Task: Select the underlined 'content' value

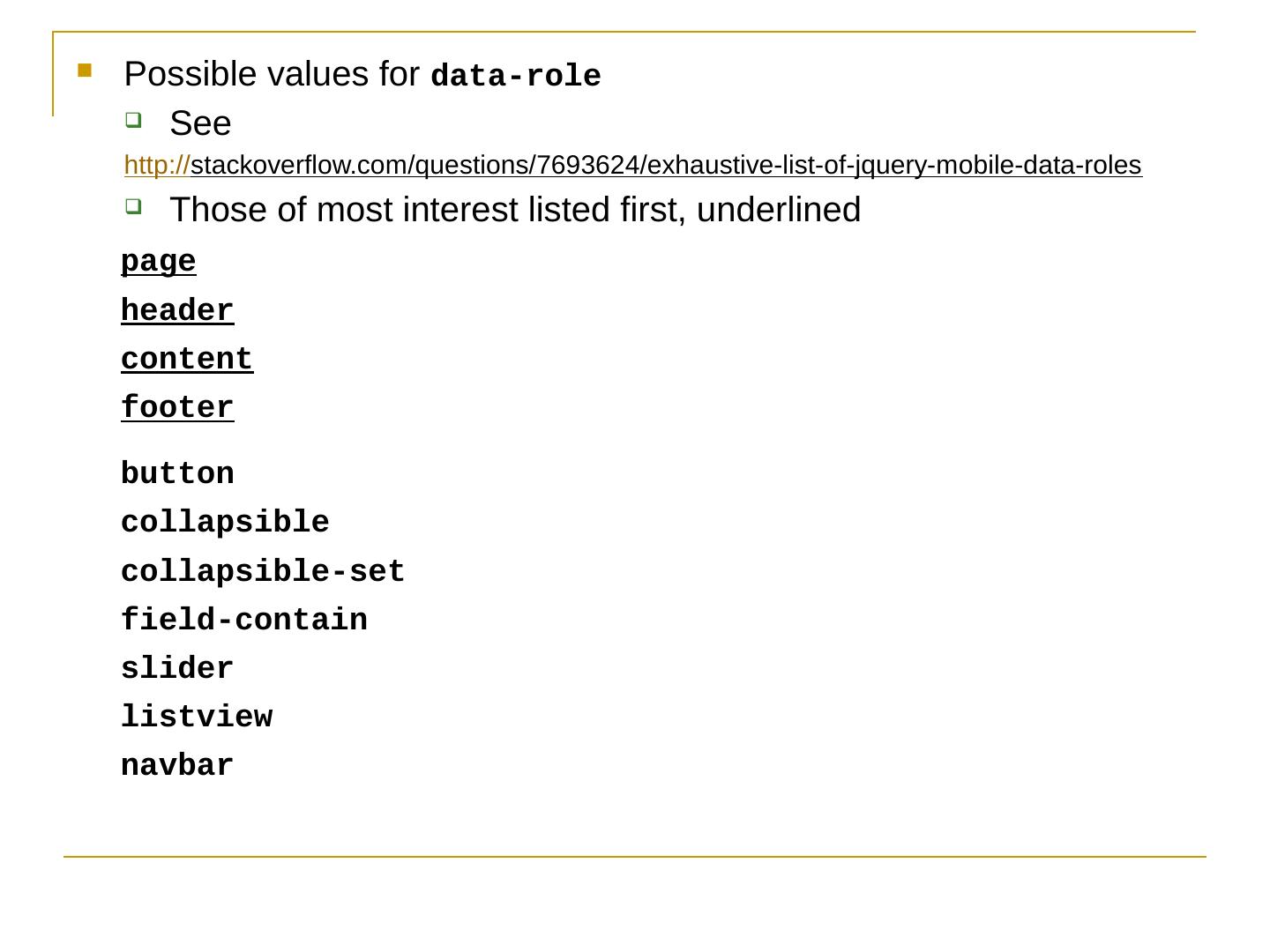Action: [x=187, y=360]
